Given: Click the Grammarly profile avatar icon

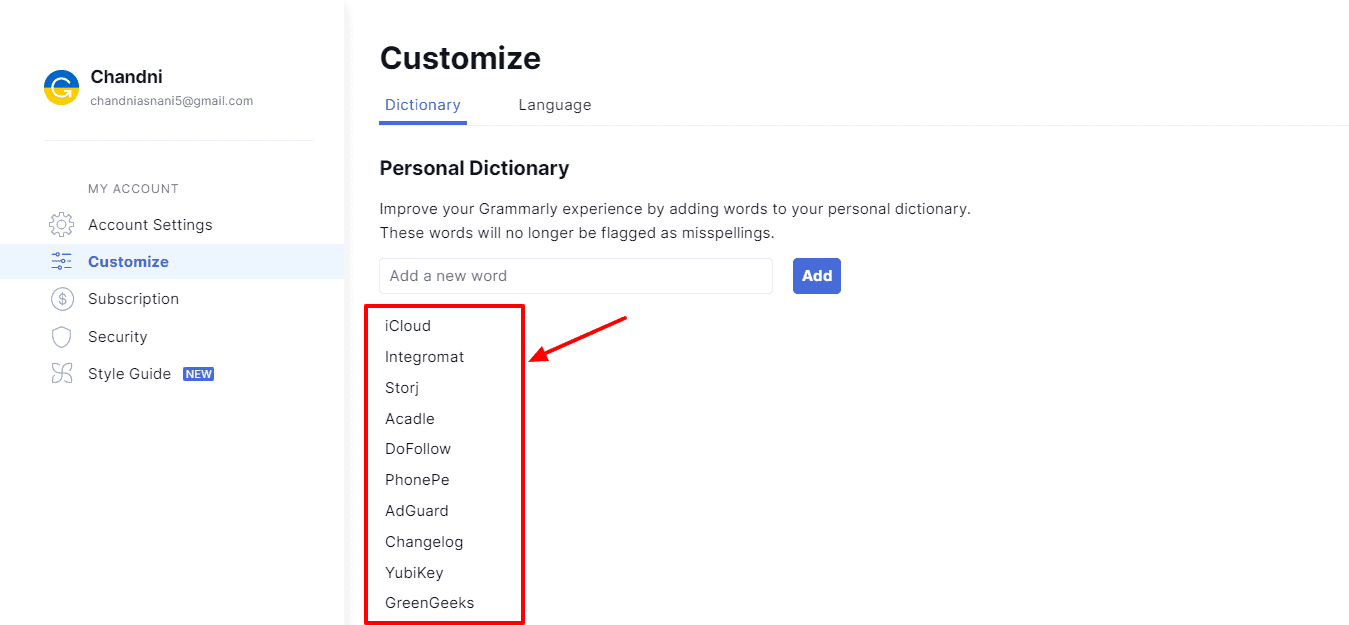Looking at the screenshot, I should coord(61,88).
